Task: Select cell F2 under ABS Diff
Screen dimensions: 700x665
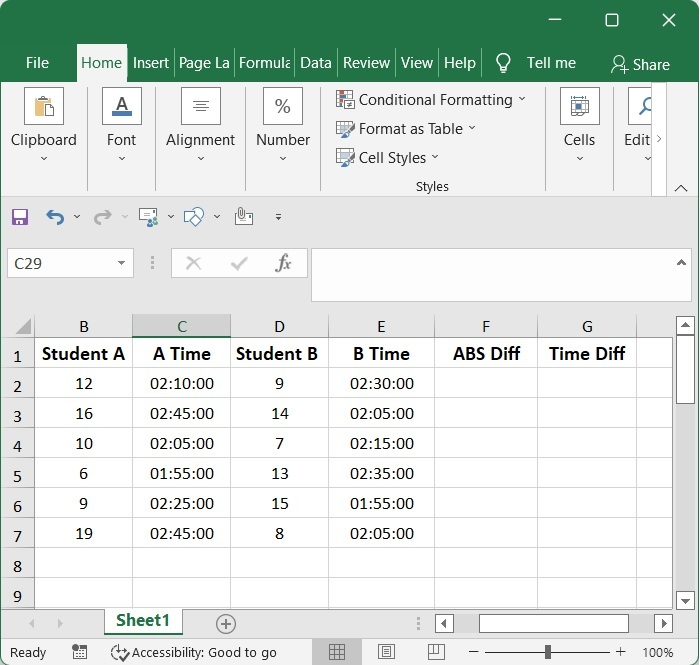Action: tap(485, 383)
